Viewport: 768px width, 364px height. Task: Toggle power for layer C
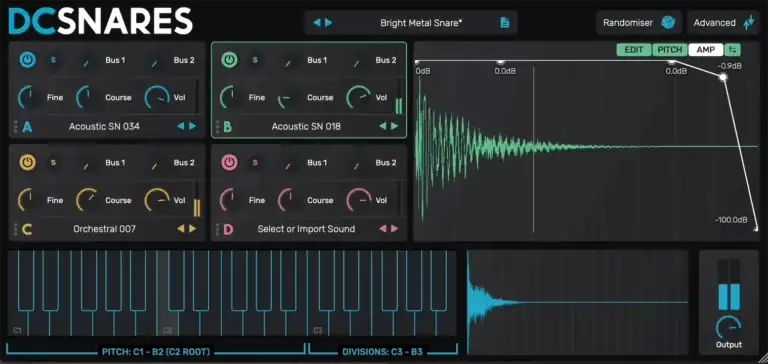click(27, 163)
